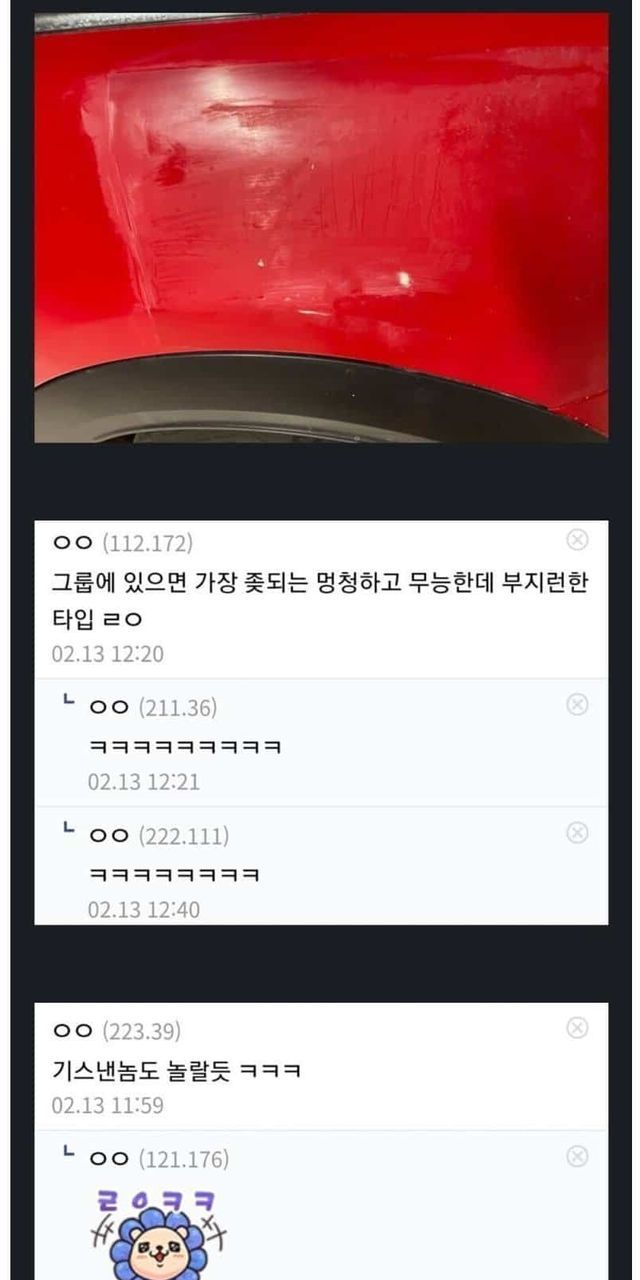The image size is (640, 1280).
Task: Open the profile of ㅇㅇ (112.172)
Action: tap(122, 543)
